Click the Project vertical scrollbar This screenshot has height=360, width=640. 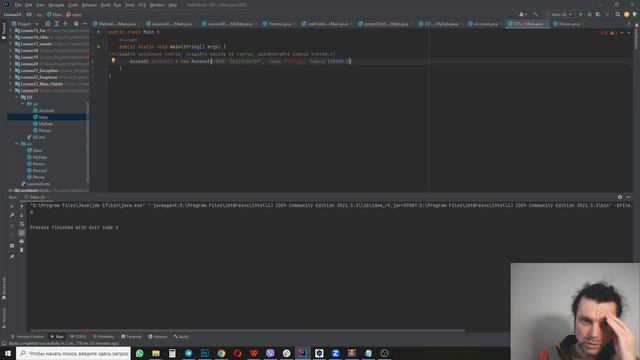tap(88, 141)
